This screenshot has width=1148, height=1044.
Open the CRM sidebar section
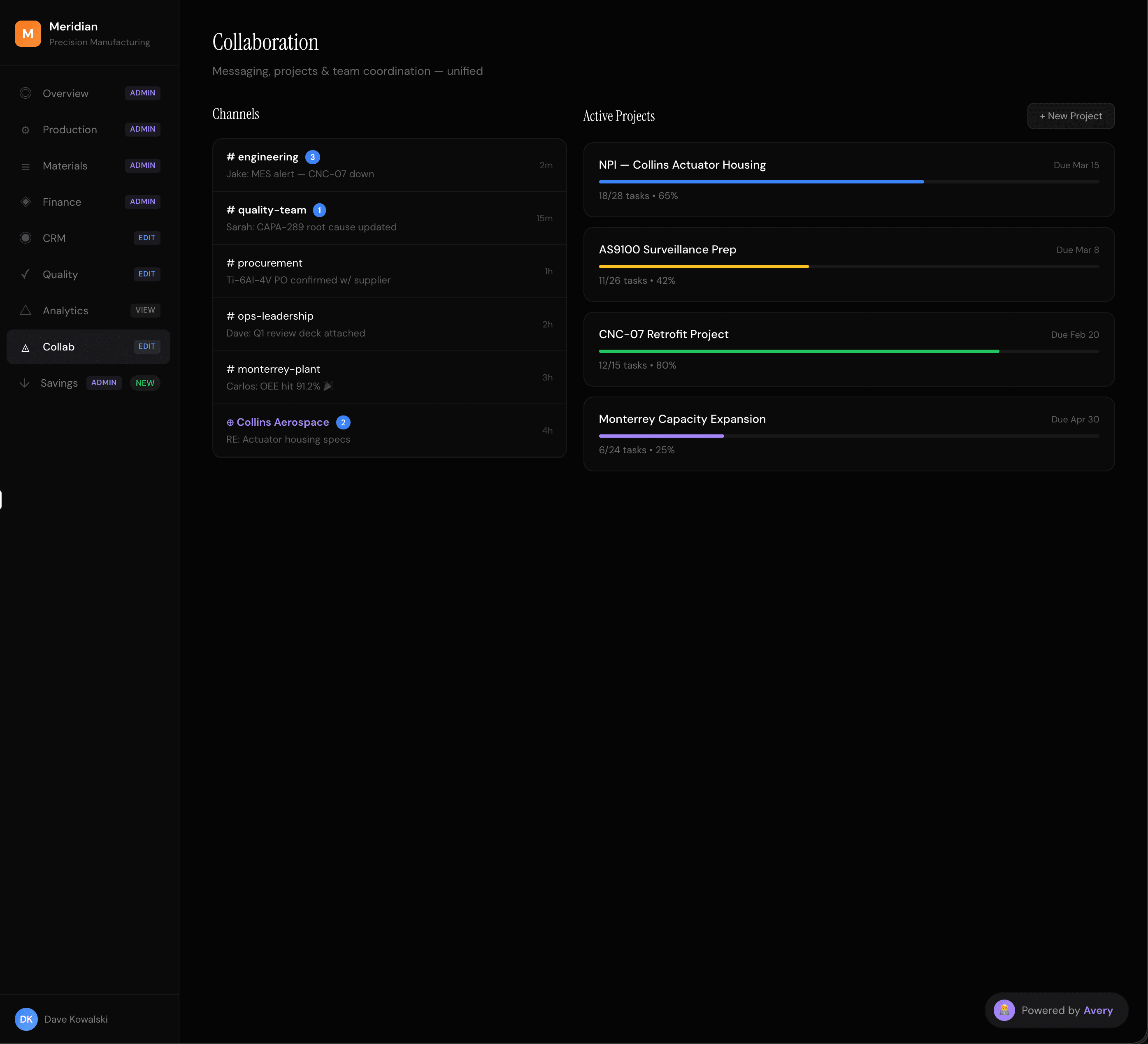[x=54, y=238]
